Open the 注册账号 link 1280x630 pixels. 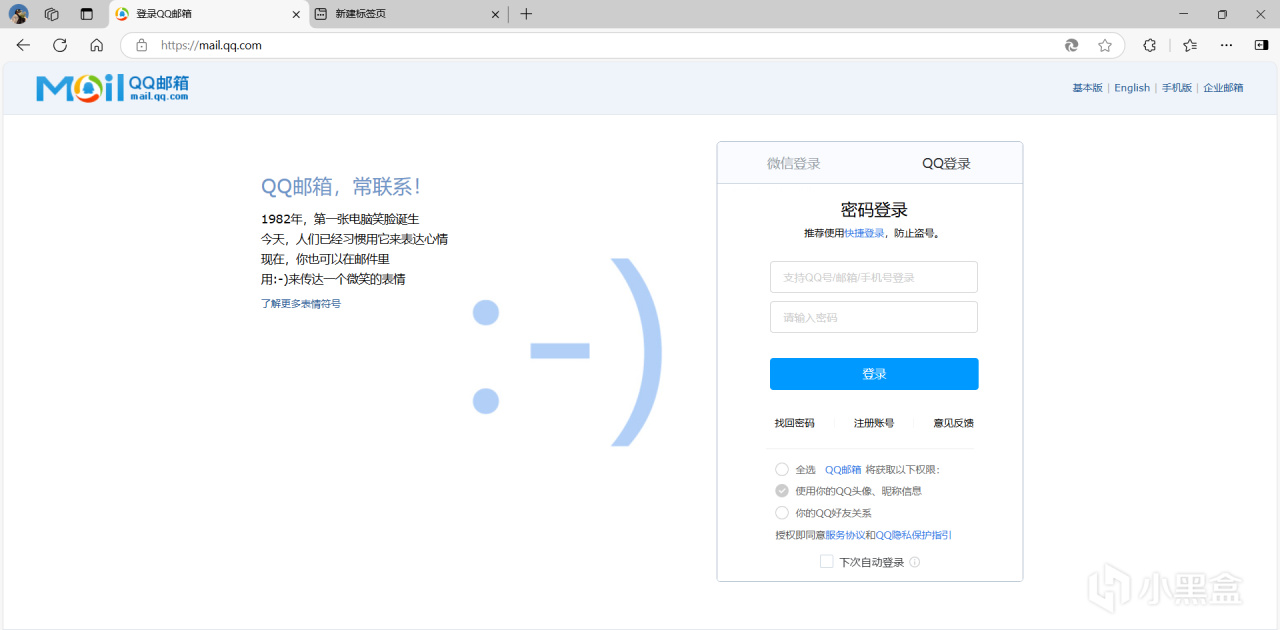[874, 423]
